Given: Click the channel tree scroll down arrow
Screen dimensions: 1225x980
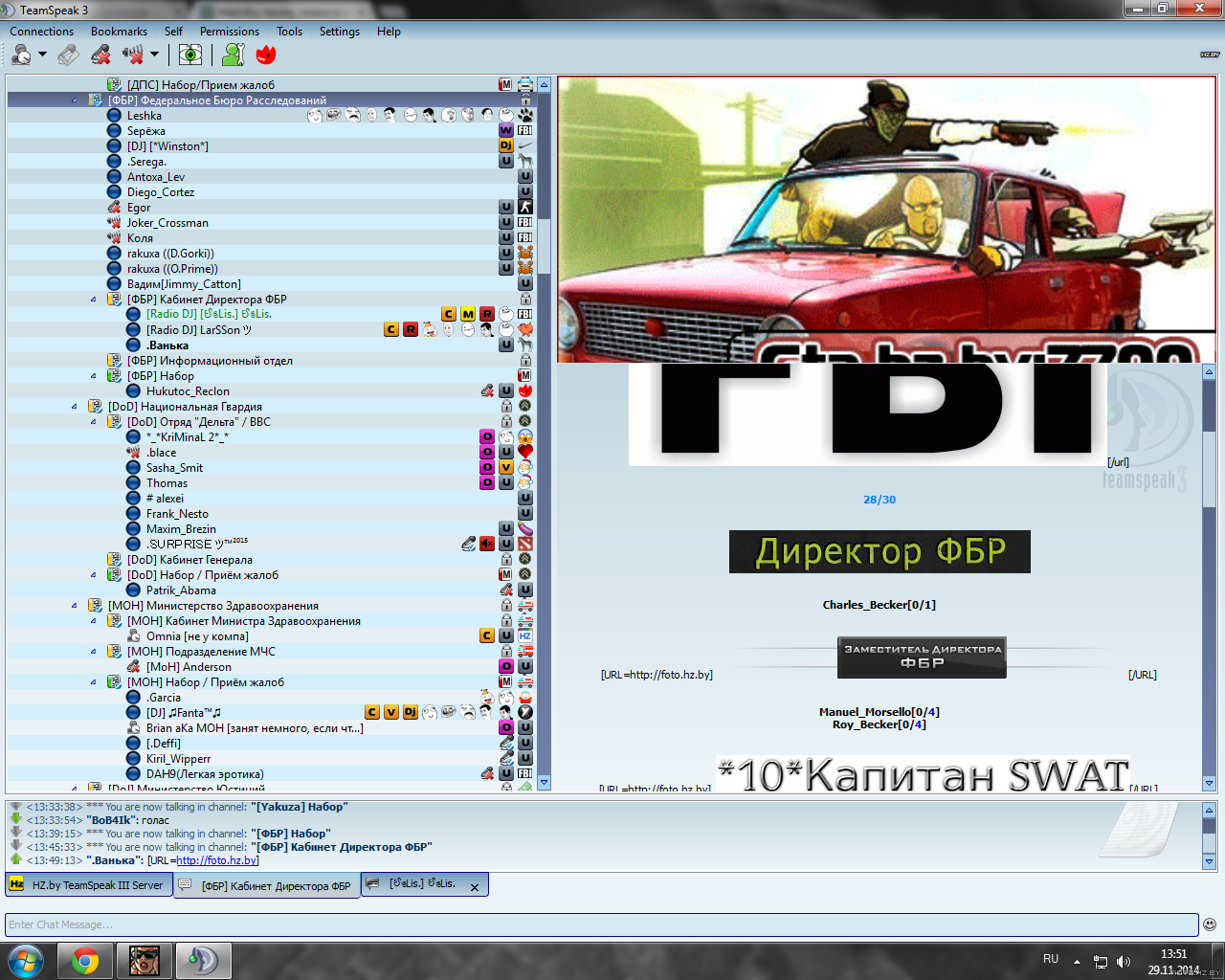Looking at the screenshot, I should click(x=544, y=783).
